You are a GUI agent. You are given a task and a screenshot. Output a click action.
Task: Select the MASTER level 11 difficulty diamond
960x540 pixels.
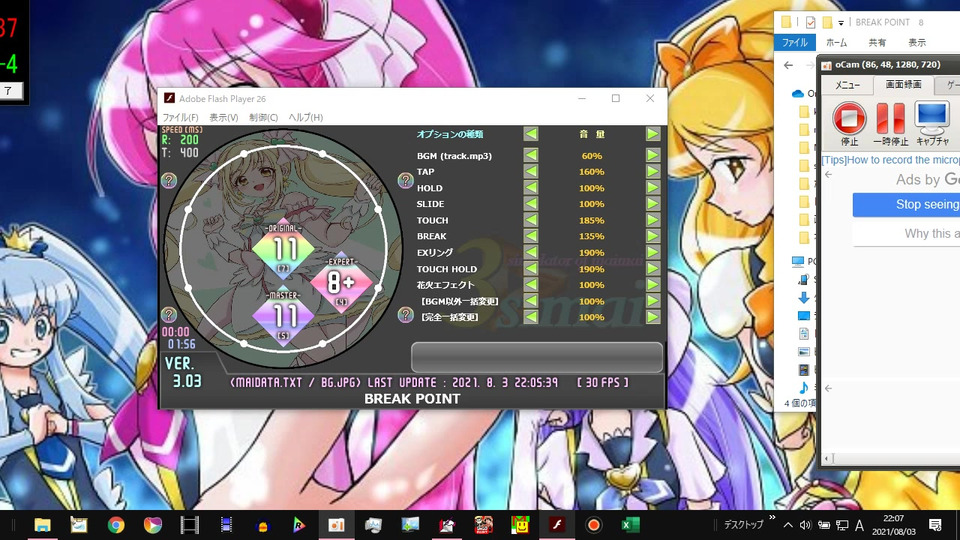coord(283,317)
